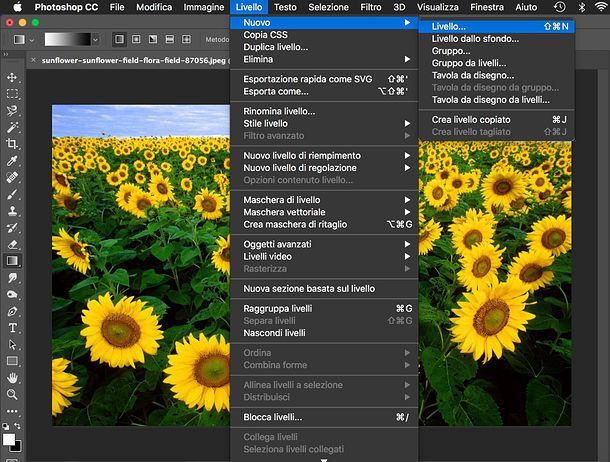Expand the Maschera di livello submenu

(324, 200)
